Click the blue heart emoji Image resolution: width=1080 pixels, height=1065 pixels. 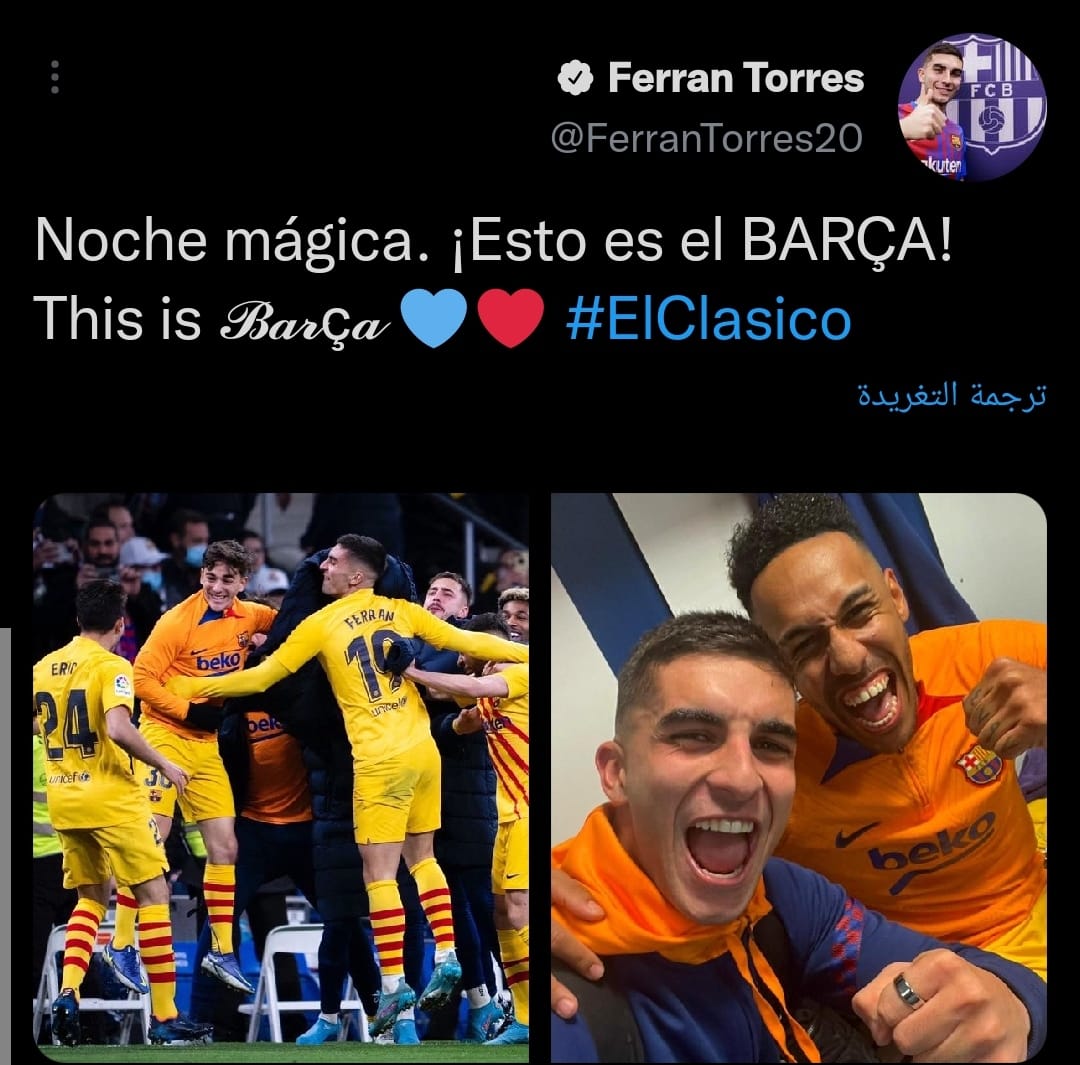[x=434, y=318]
